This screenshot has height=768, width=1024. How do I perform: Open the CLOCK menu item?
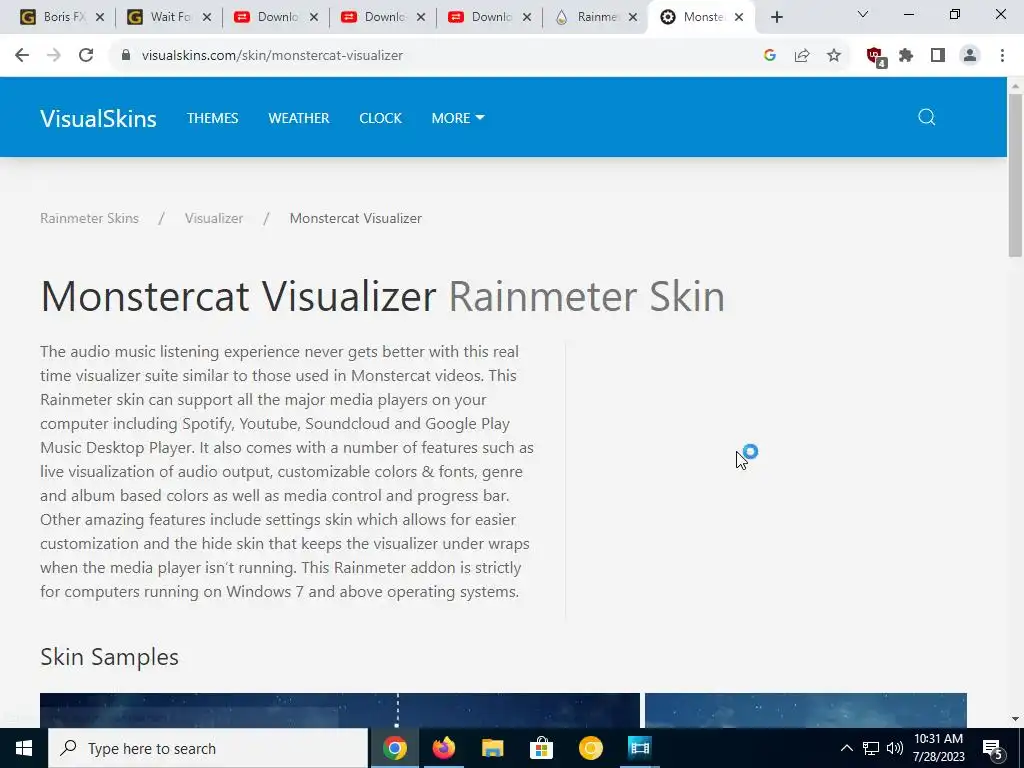click(x=381, y=118)
